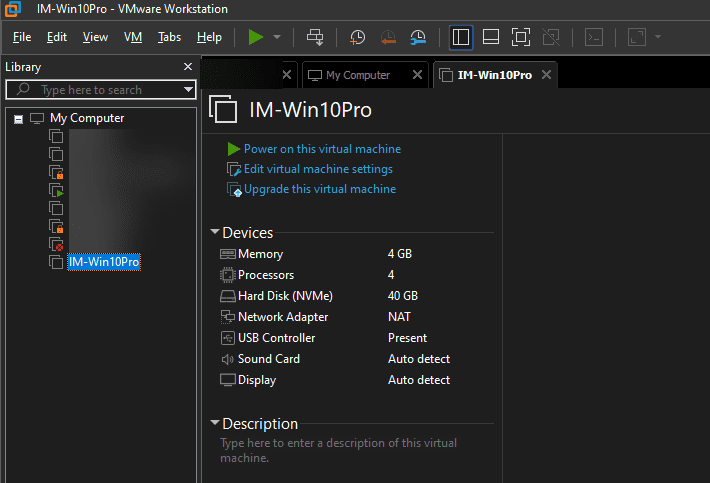Open the library search dropdown arrow
The width and height of the screenshot is (710, 483).
(x=188, y=90)
